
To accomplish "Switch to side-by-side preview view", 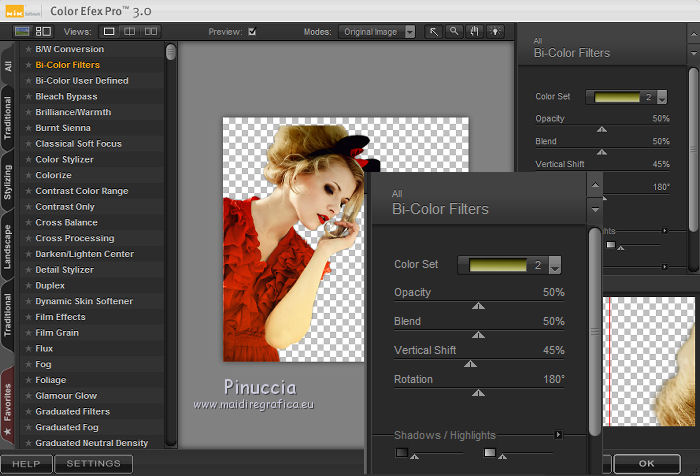I will (x=150, y=31).
